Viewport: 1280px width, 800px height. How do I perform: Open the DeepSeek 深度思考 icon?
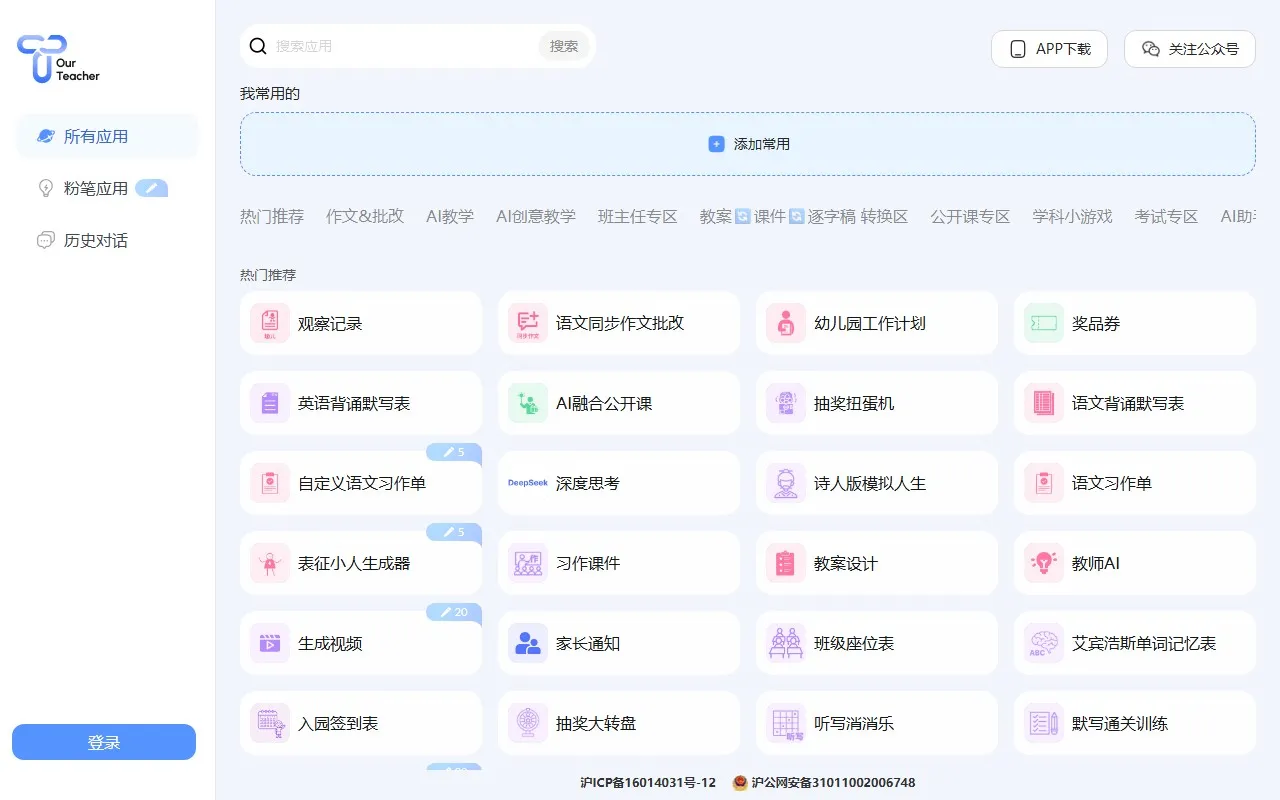pos(527,483)
